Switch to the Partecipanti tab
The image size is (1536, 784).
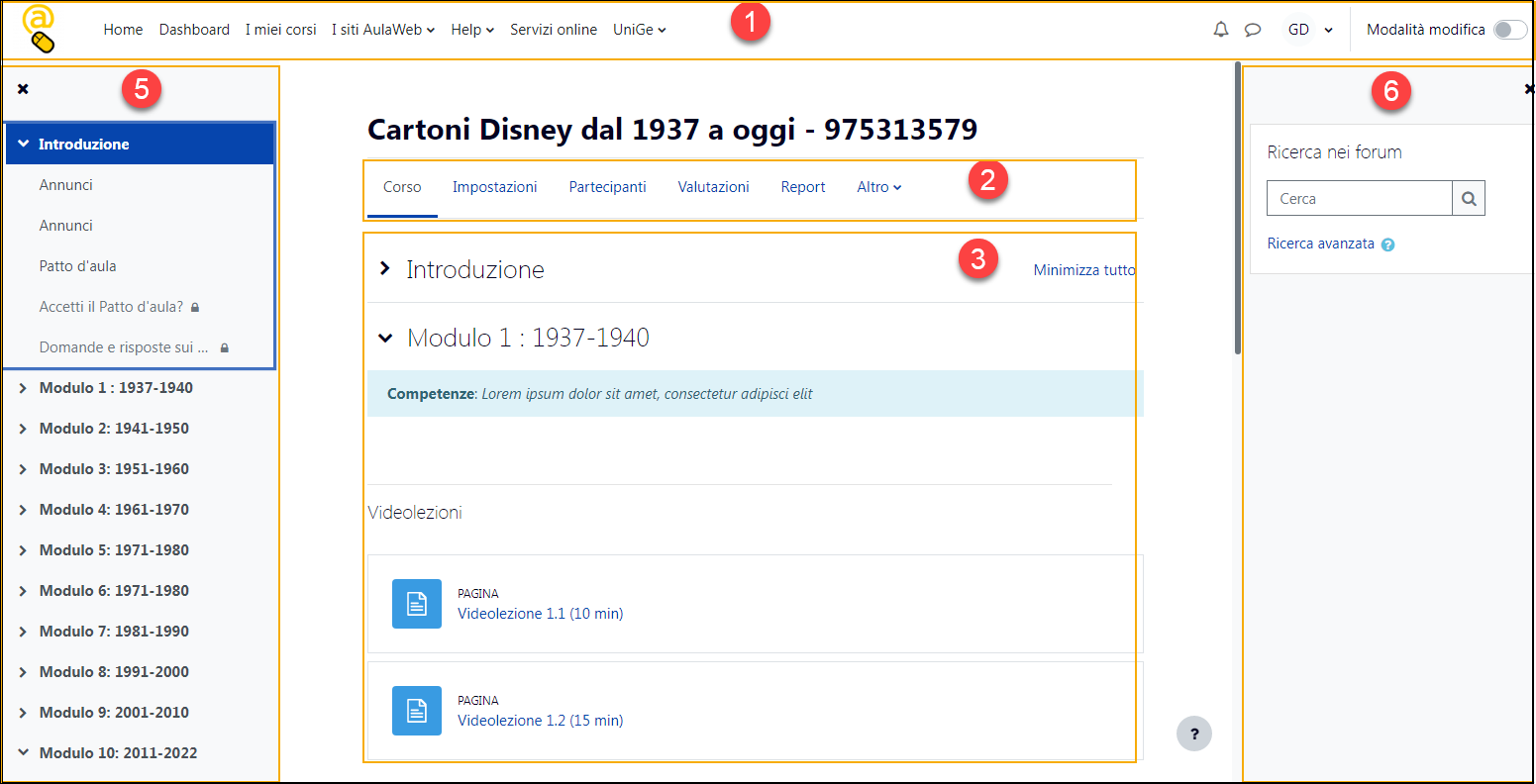[x=608, y=187]
